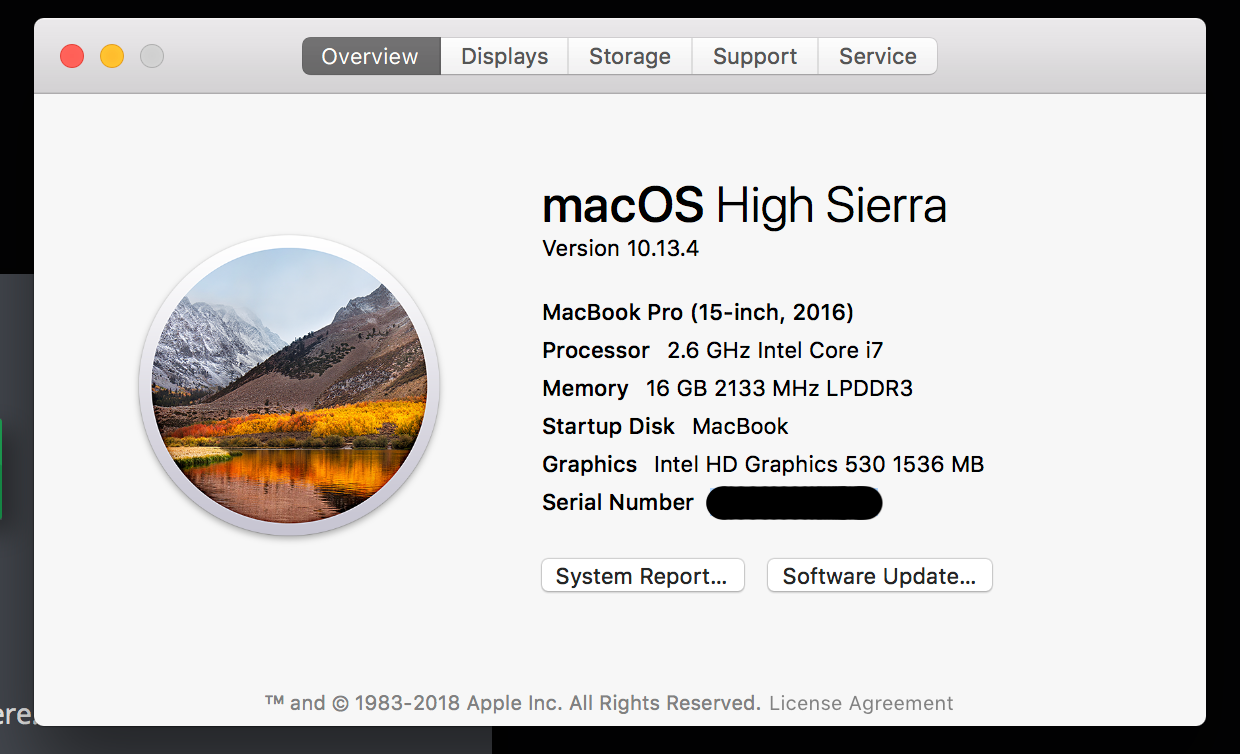Open the License Agreement link

pyautogui.click(x=861, y=703)
